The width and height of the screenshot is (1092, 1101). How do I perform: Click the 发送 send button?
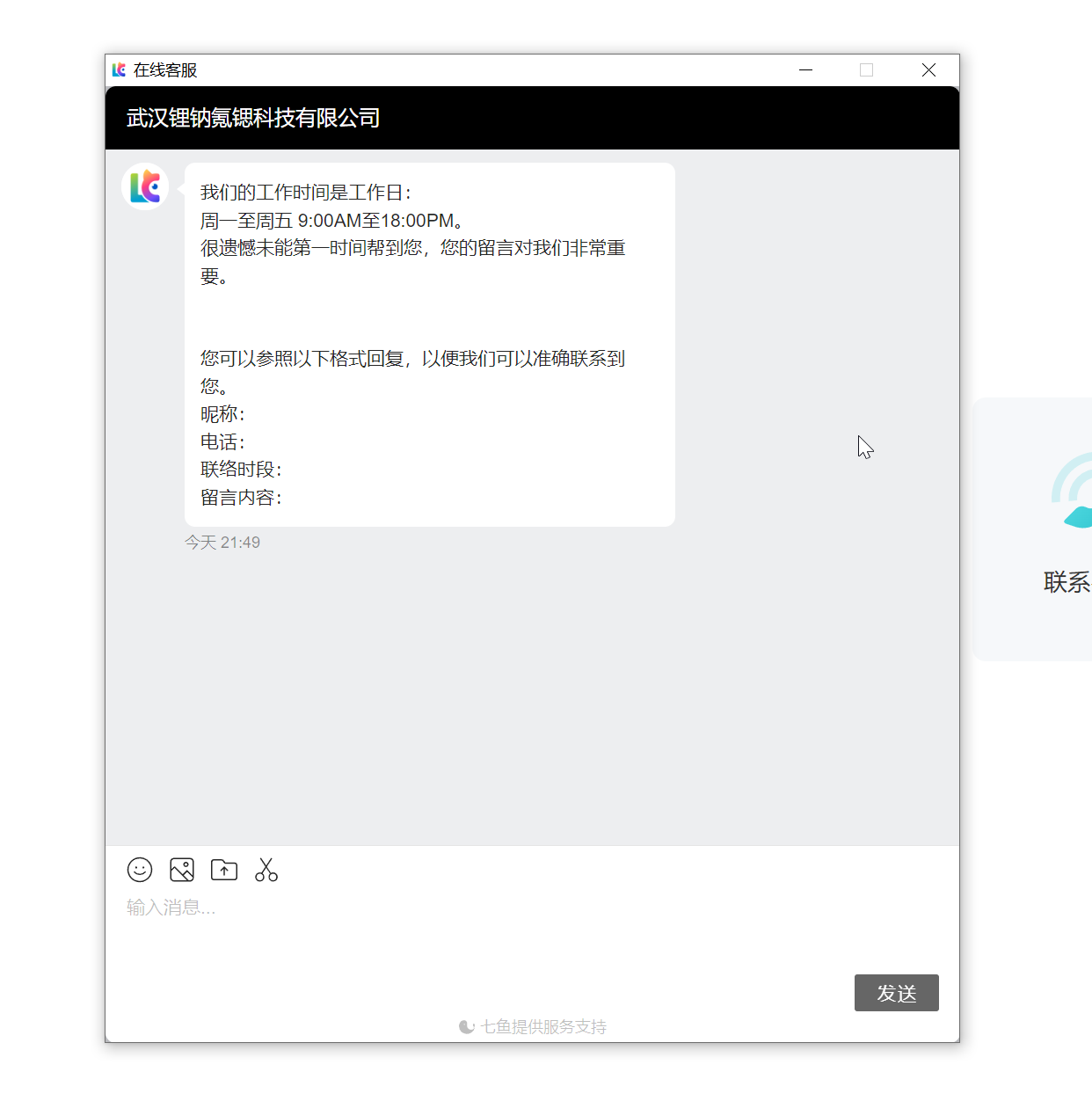pos(897,993)
